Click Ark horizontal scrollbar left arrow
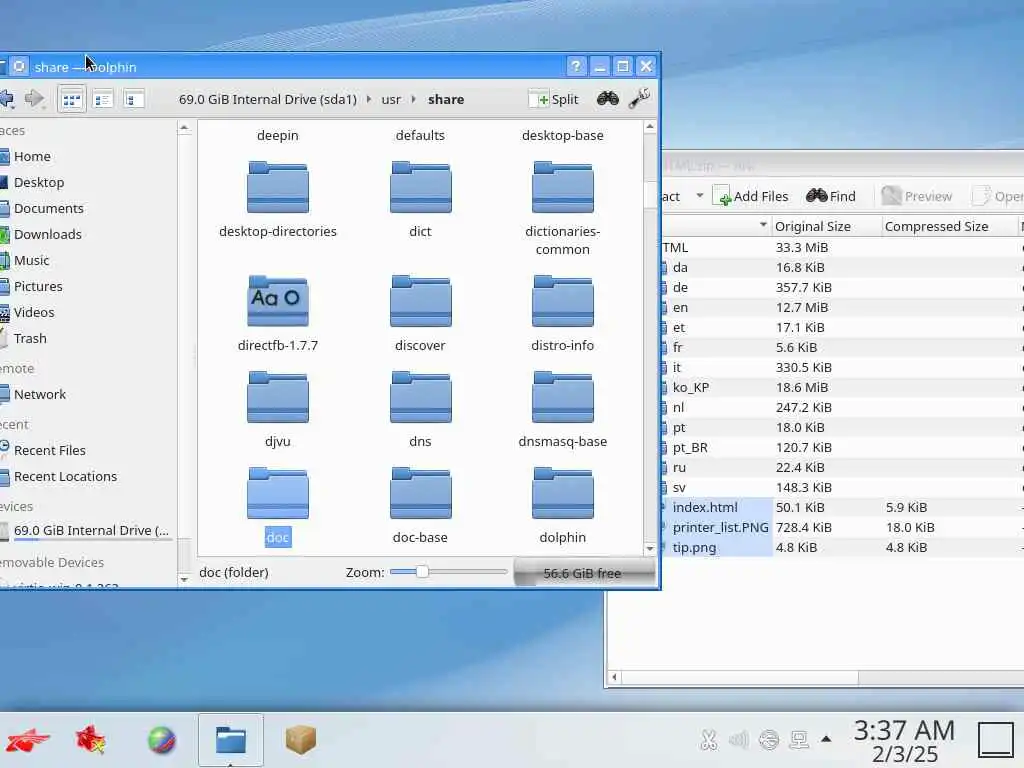The height and width of the screenshot is (768, 1024). pos(614,678)
